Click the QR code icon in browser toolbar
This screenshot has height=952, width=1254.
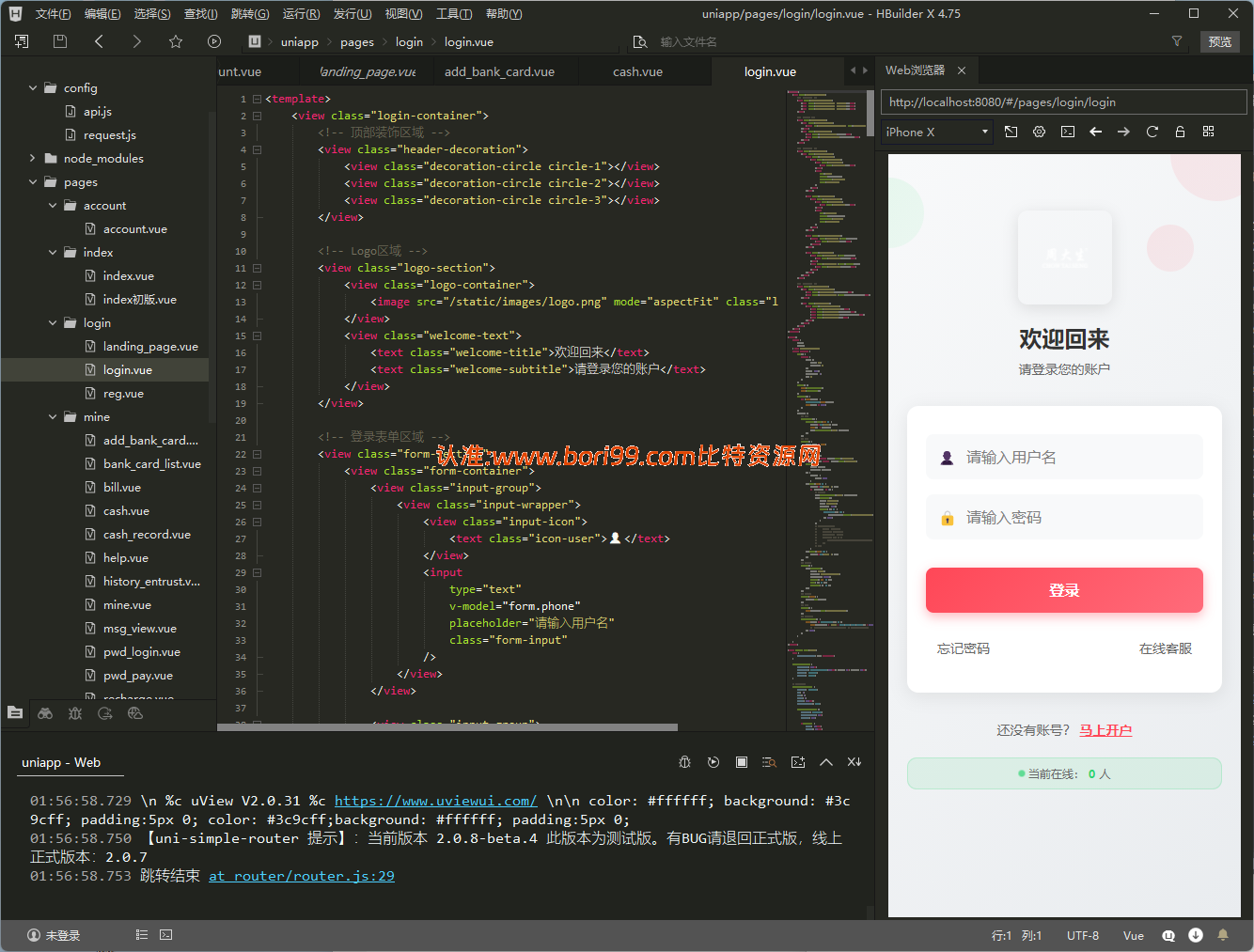[x=1209, y=132]
